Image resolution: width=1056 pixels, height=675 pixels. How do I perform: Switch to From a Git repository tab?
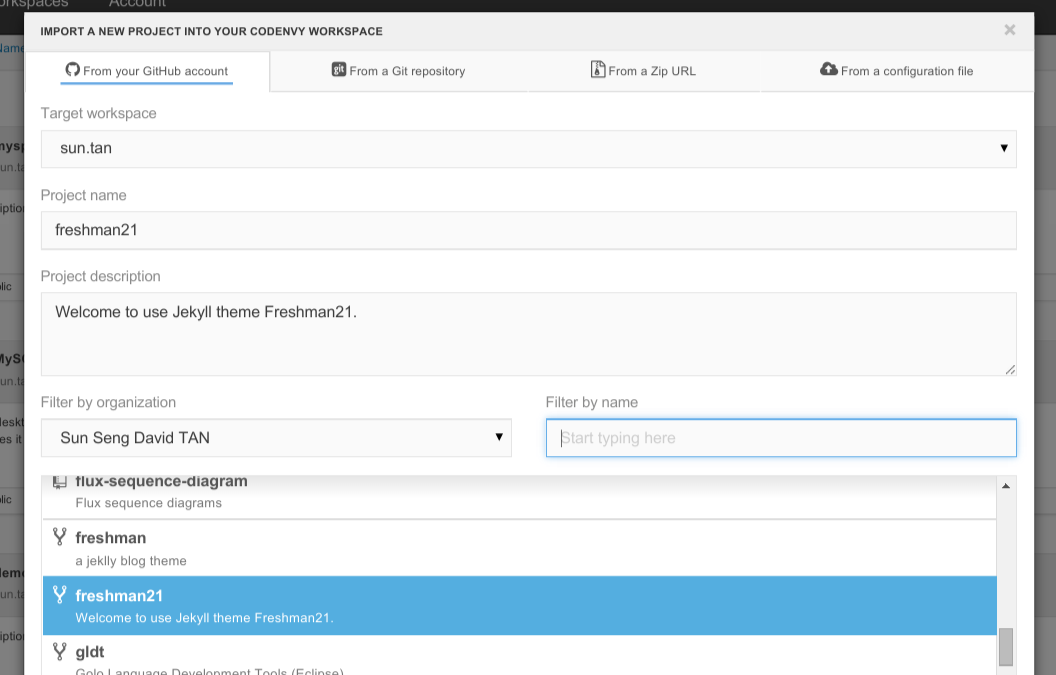(399, 71)
